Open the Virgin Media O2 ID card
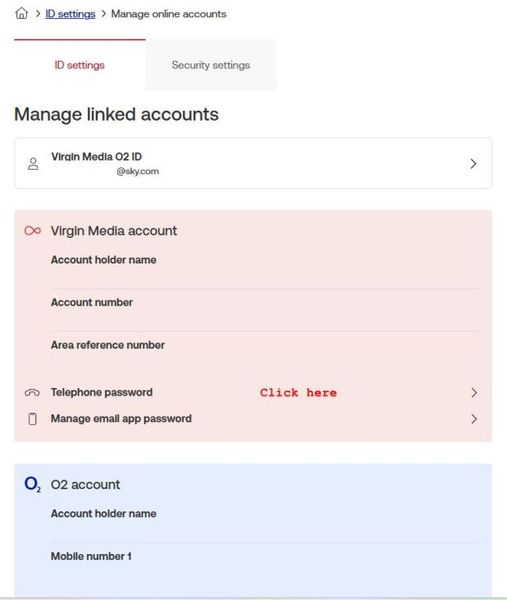Screen dimensions: 507x600 click(253, 163)
